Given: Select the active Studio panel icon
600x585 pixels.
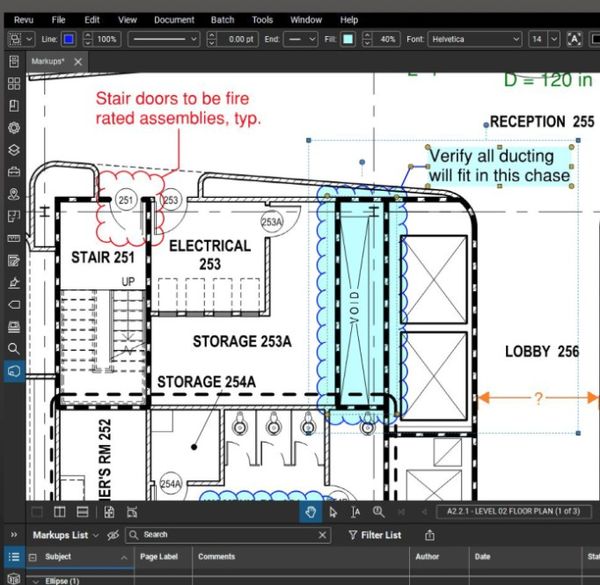Looking at the screenshot, I should point(14,371).
